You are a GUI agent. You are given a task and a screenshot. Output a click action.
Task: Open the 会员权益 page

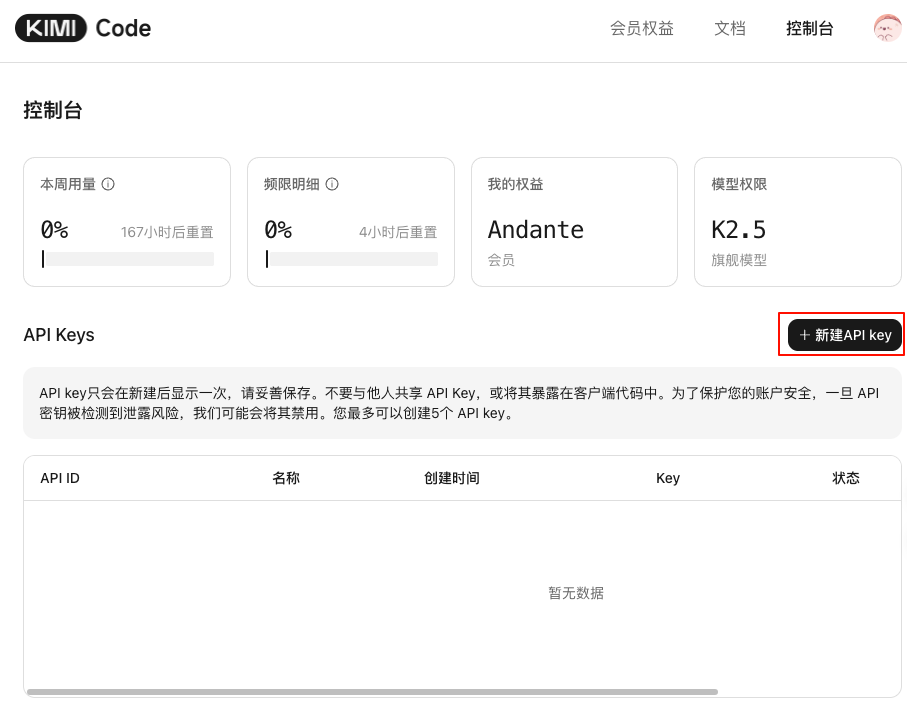point(641,28)
